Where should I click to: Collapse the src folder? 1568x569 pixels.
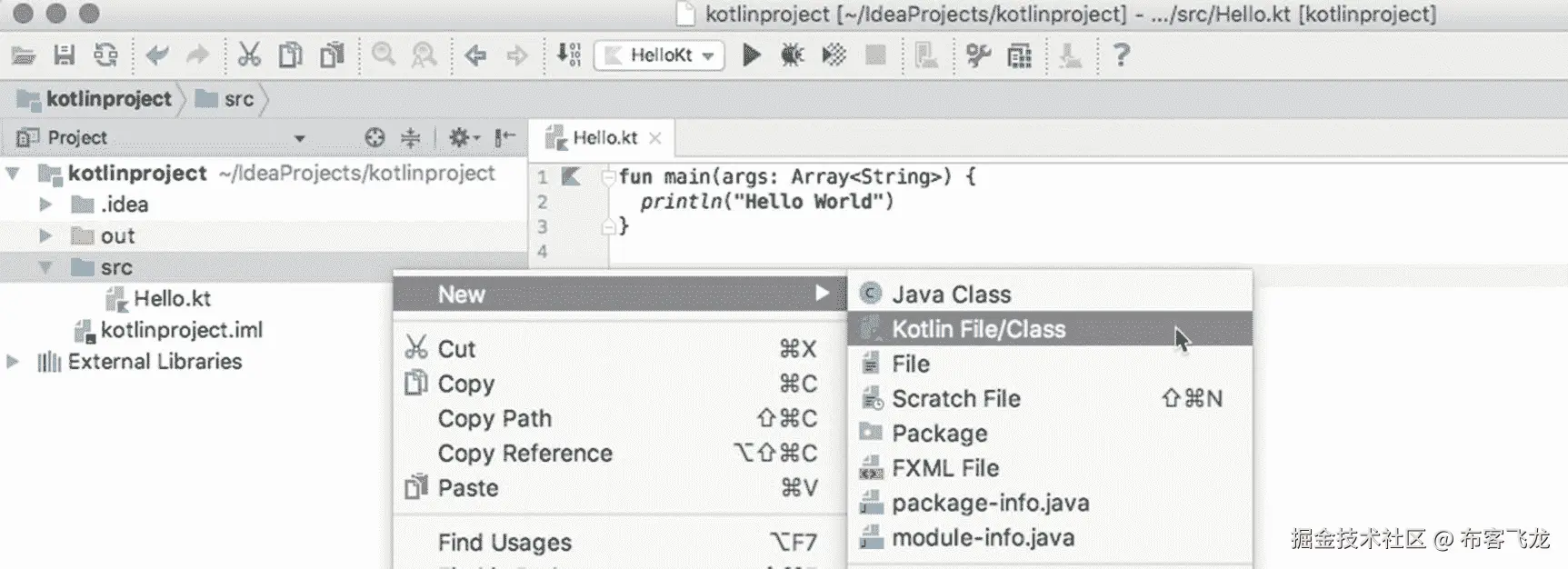coord(45,267)
